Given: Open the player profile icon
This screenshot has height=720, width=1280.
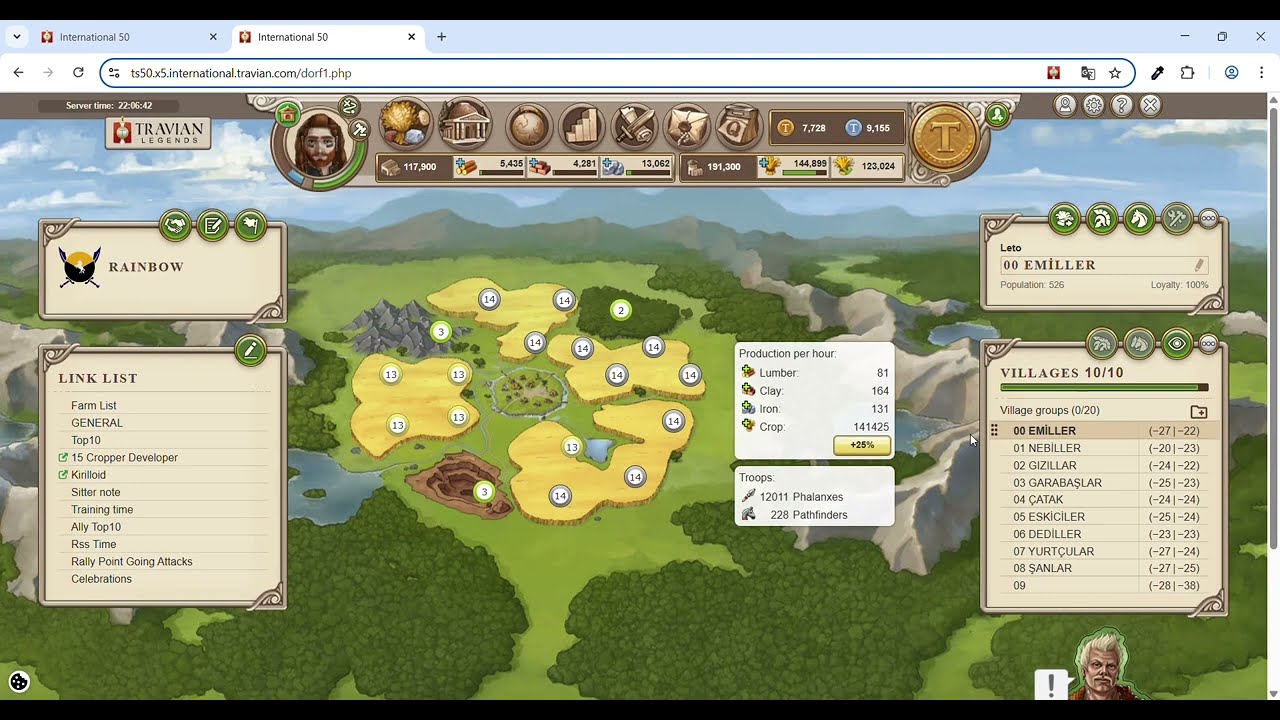Looking at the screenshot, I should pos(1066,105).
